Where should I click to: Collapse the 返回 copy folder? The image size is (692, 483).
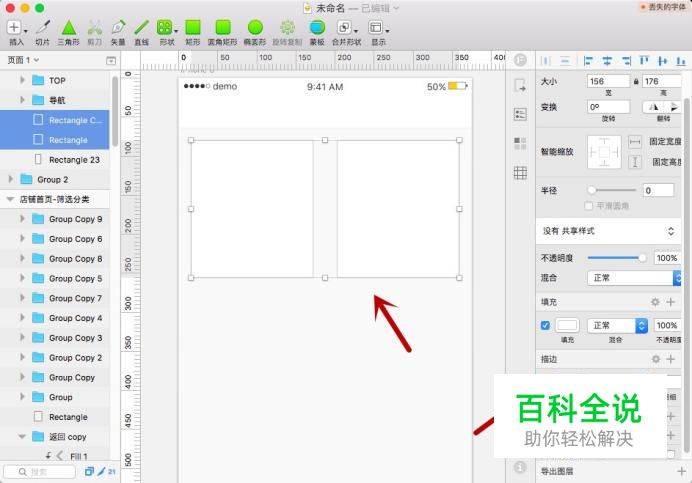tap(22, 437)
